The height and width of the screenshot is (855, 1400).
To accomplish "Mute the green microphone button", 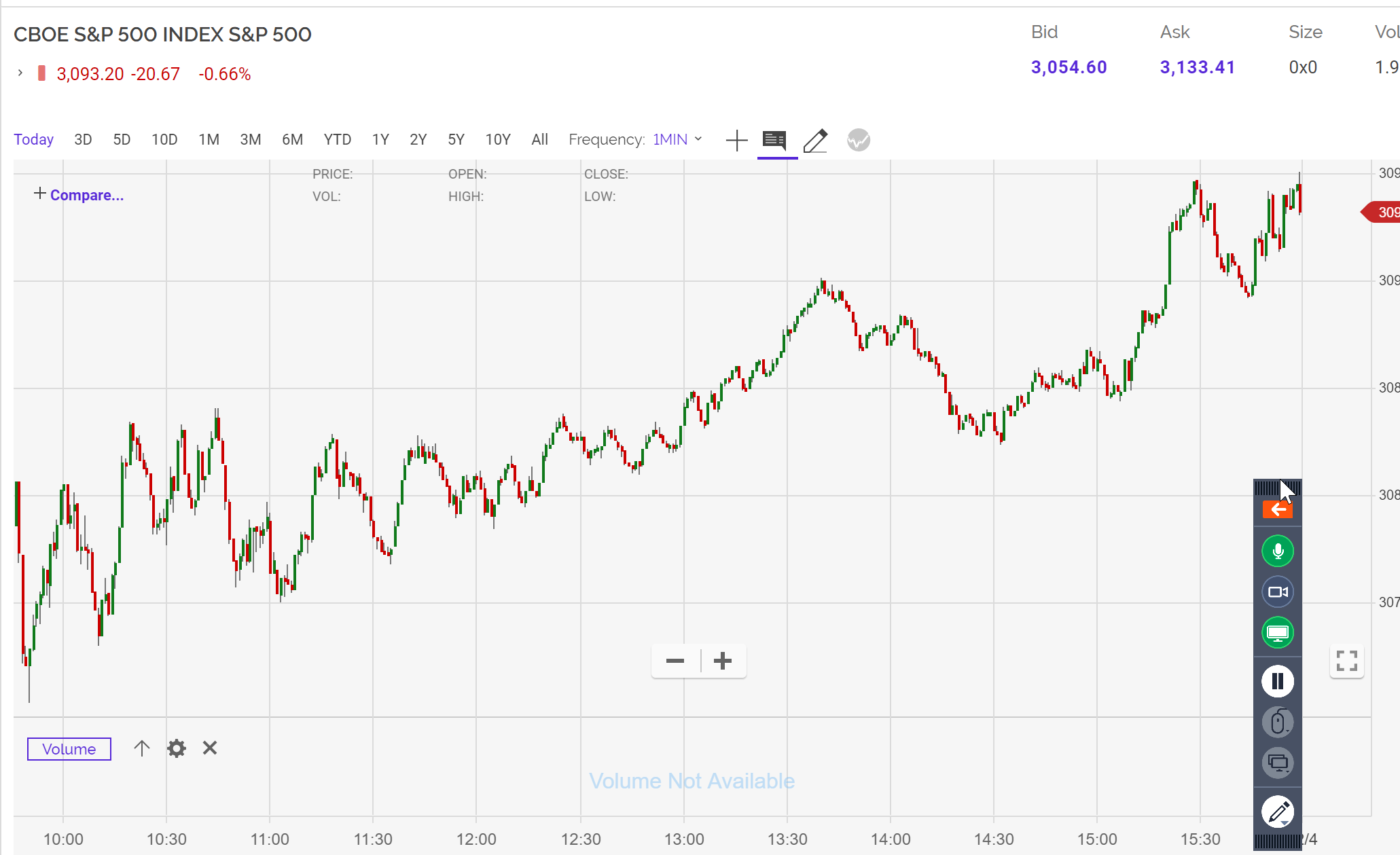I will pyautogui.click(x=1277, y=551).
